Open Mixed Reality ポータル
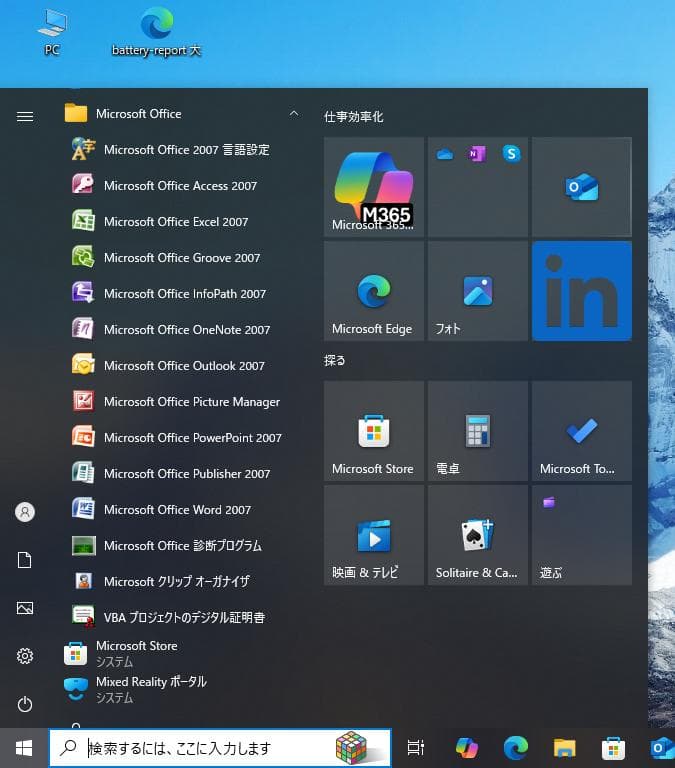The width and height of the screenshot is (675, 768). pyautogui.click(x=181, y=690)
